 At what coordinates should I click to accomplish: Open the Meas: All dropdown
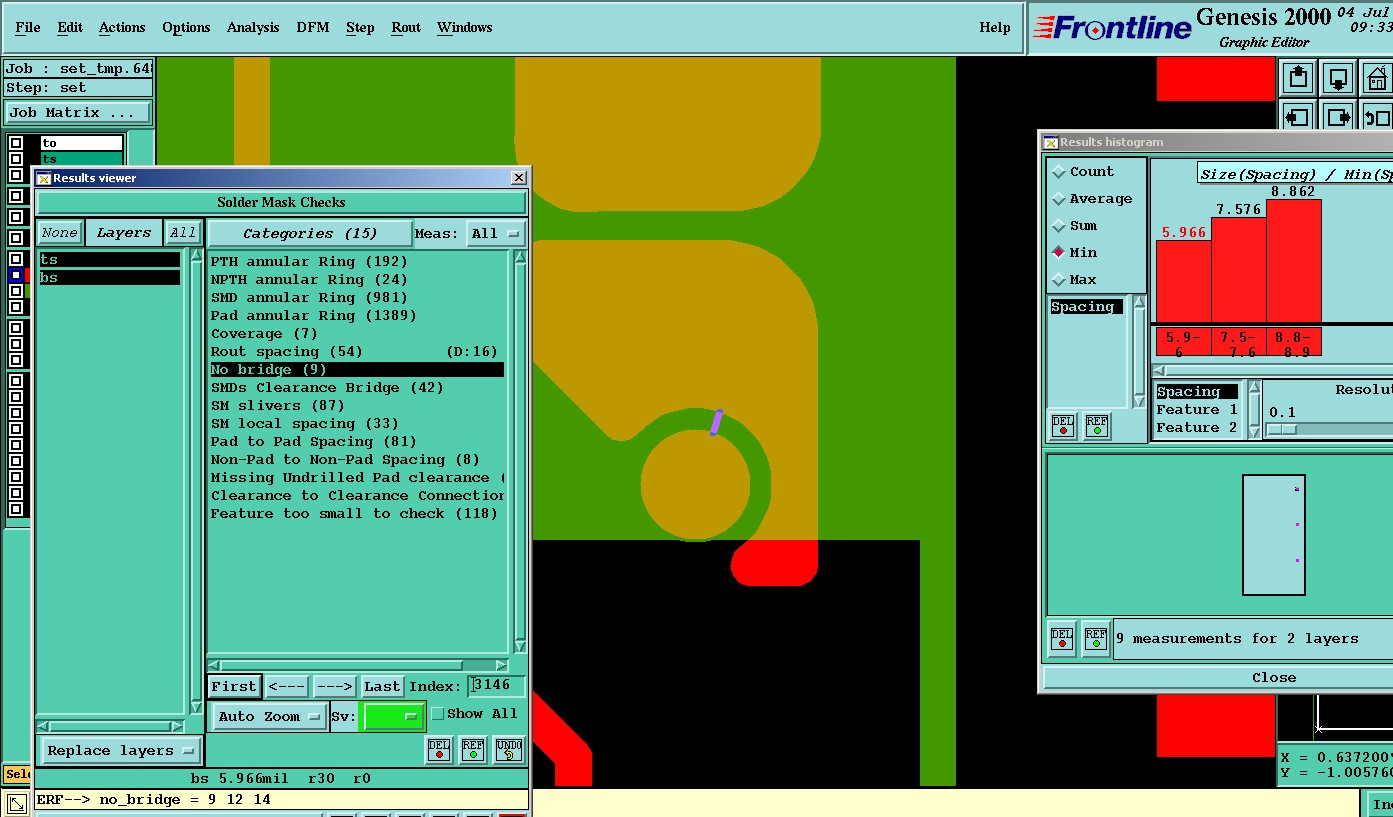tap(496, 233)
